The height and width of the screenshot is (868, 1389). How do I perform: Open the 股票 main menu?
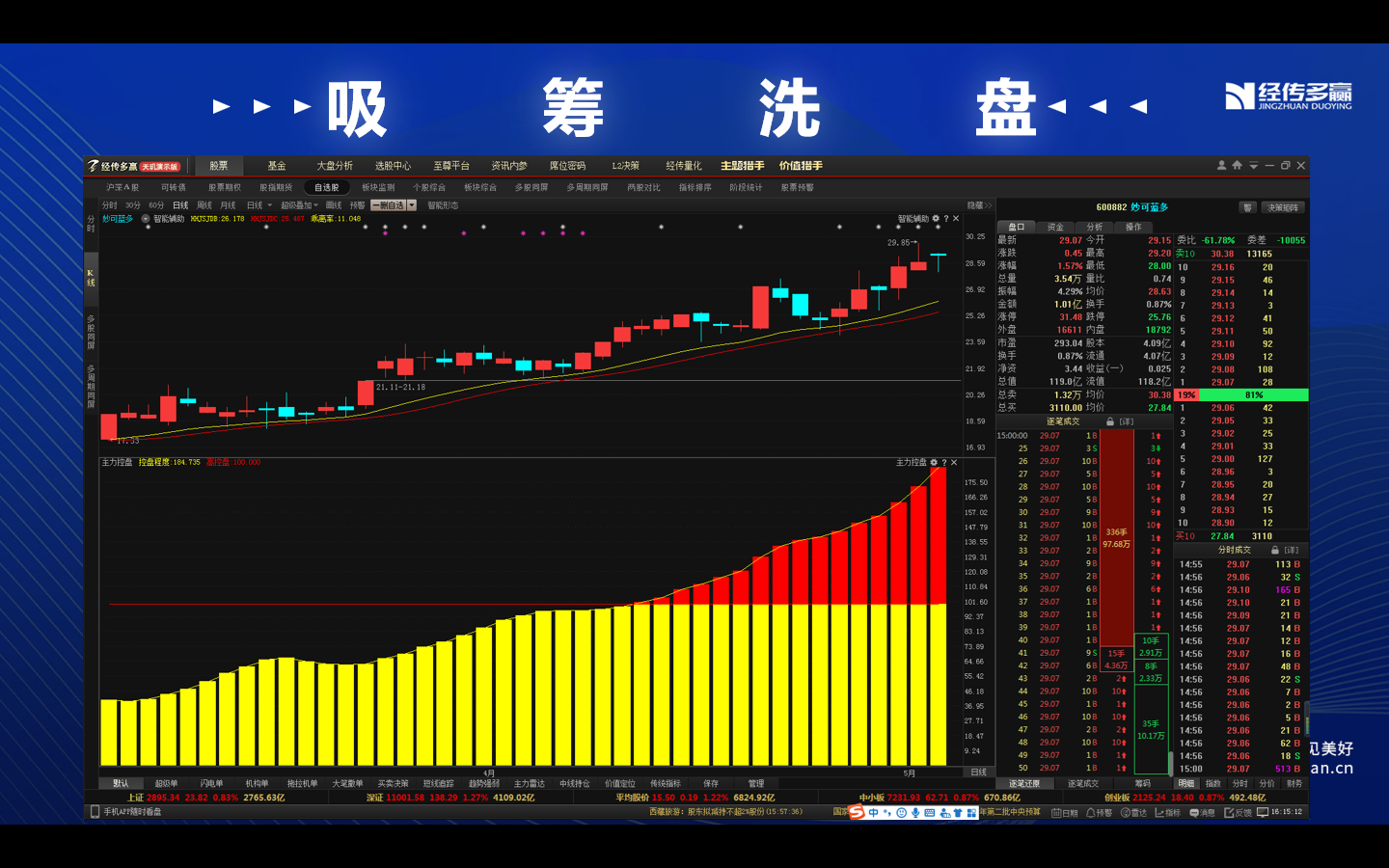[219, 166]
